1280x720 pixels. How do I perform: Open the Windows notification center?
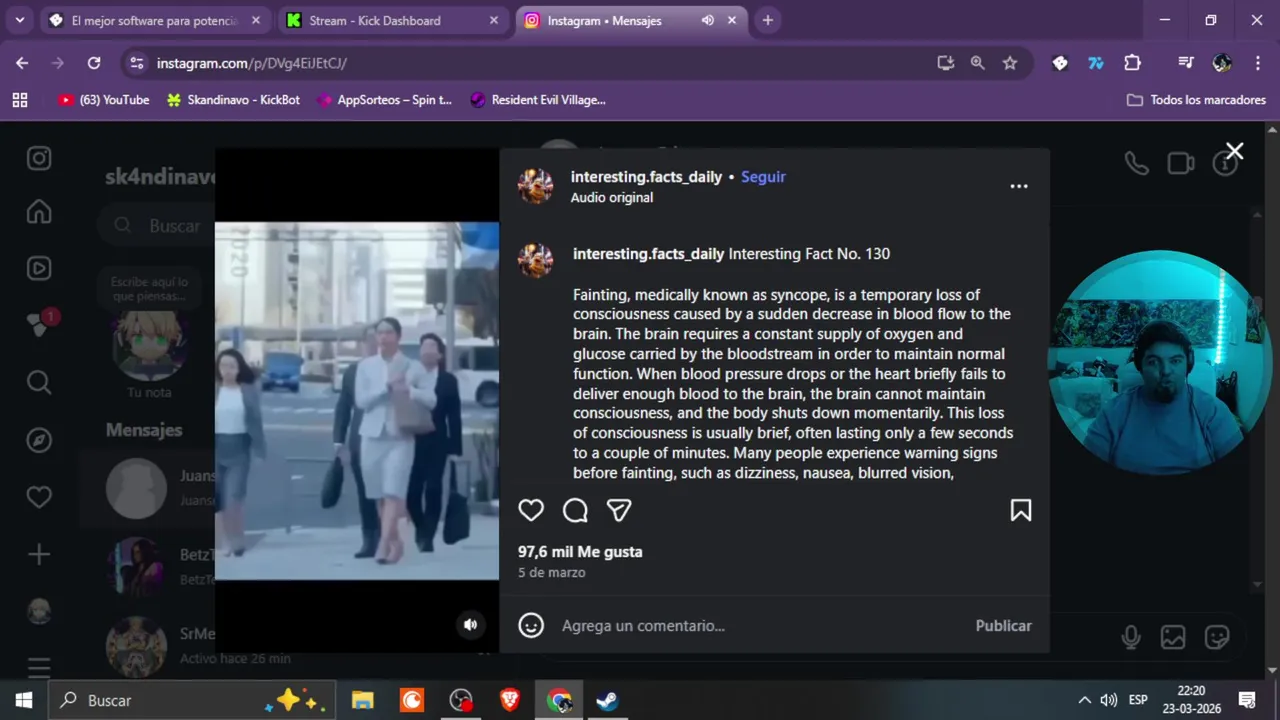click(1247, 700)
